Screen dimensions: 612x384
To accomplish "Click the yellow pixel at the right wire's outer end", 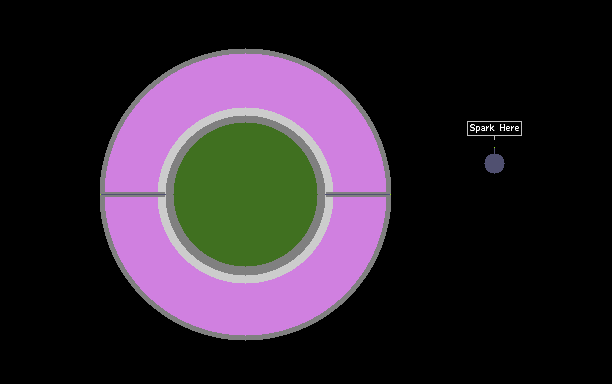I will (390, 194).
